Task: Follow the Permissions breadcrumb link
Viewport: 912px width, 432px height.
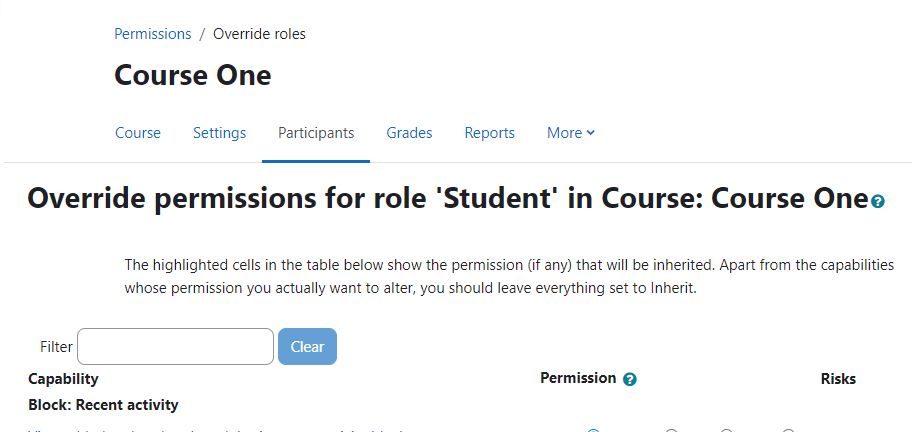Action: pos(152,34)
